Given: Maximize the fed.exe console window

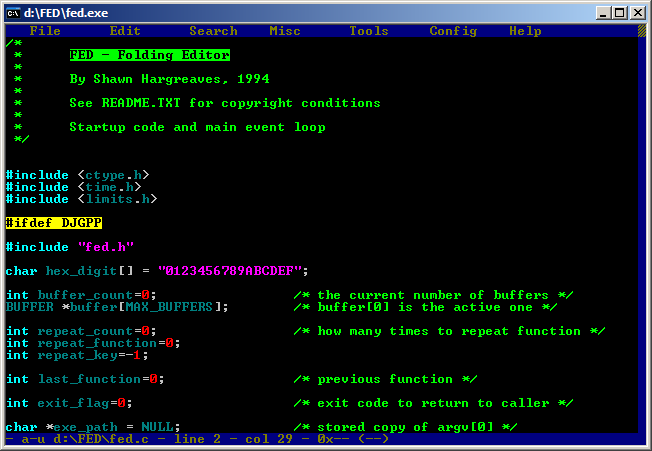Looking at the screenshot, I should click(620, 12).
